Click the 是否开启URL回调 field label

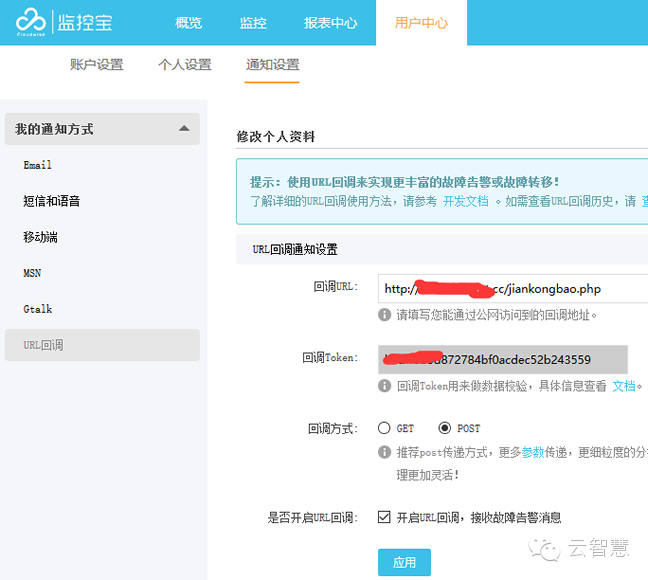click(312, 517)
